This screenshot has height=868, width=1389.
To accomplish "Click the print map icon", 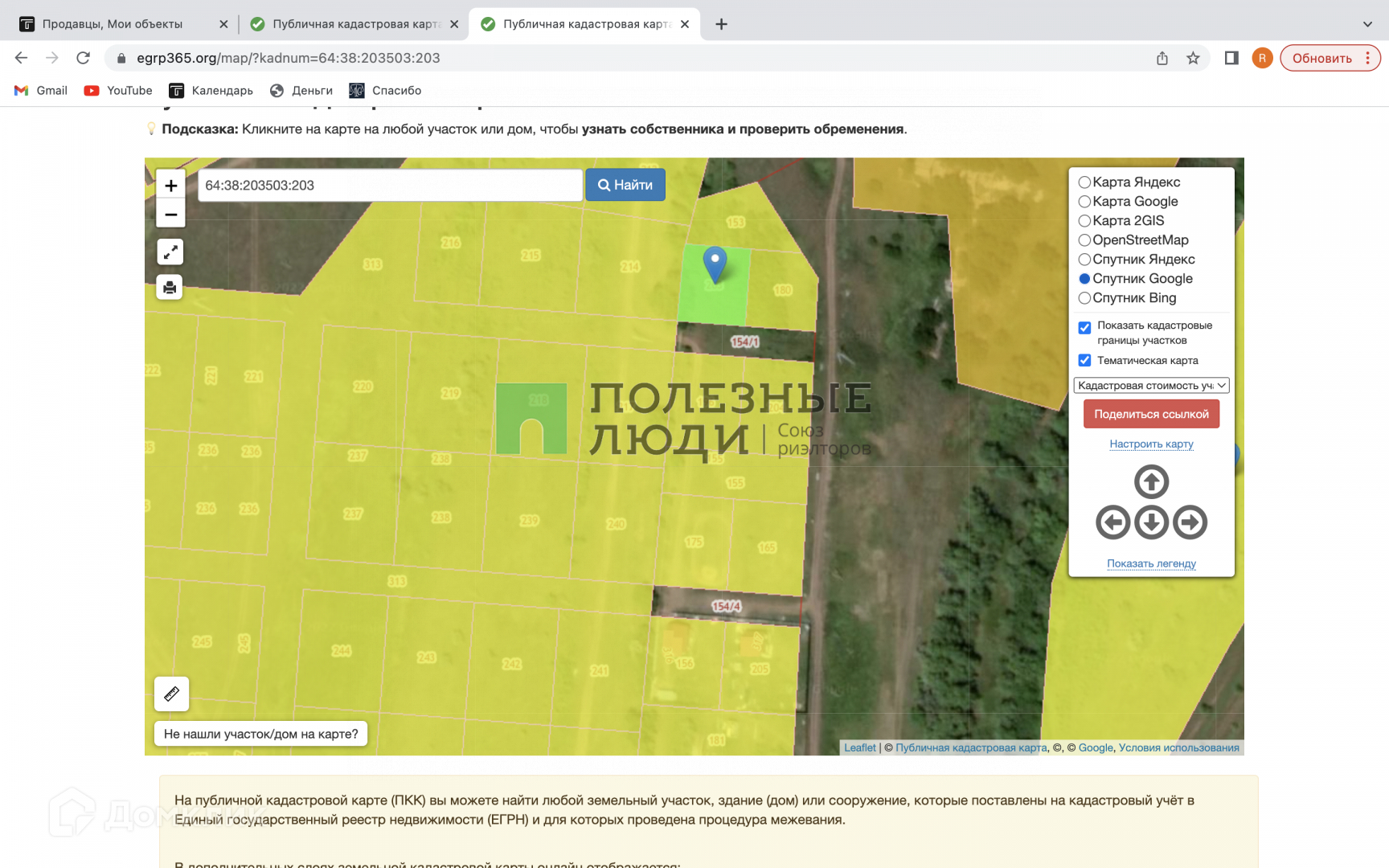I will click(x=170, y=288).
